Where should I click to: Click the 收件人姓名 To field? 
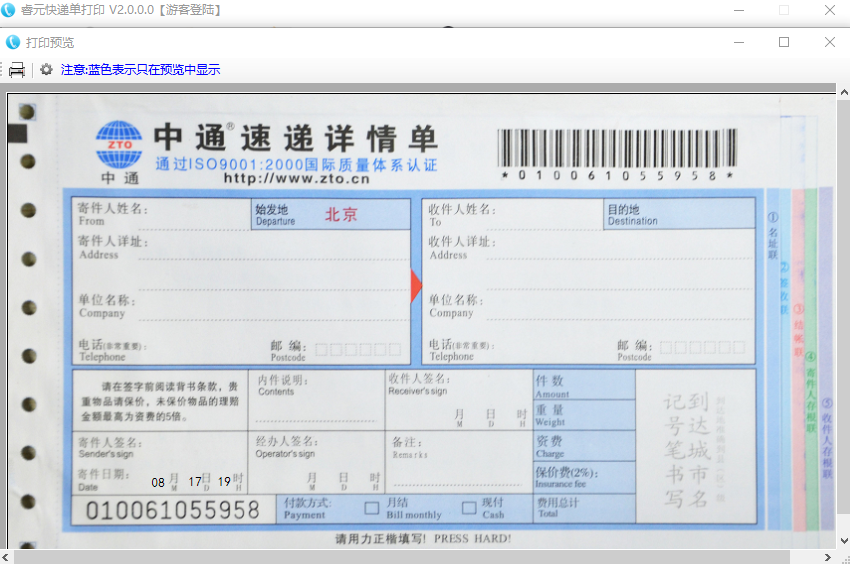(x=513, y=214)
